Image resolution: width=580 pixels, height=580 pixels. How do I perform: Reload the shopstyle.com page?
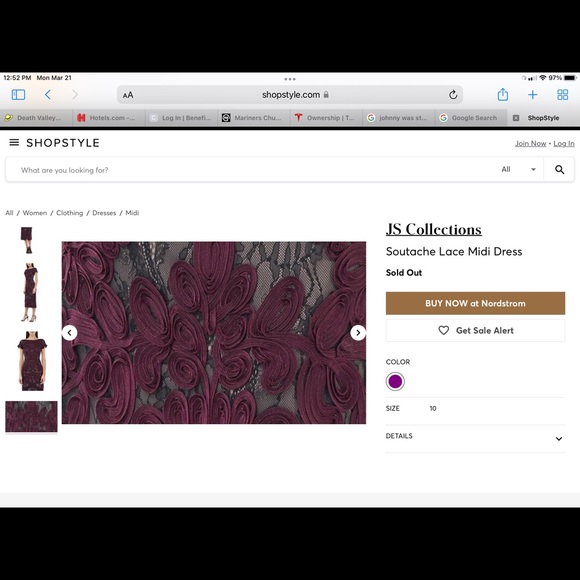453,95
